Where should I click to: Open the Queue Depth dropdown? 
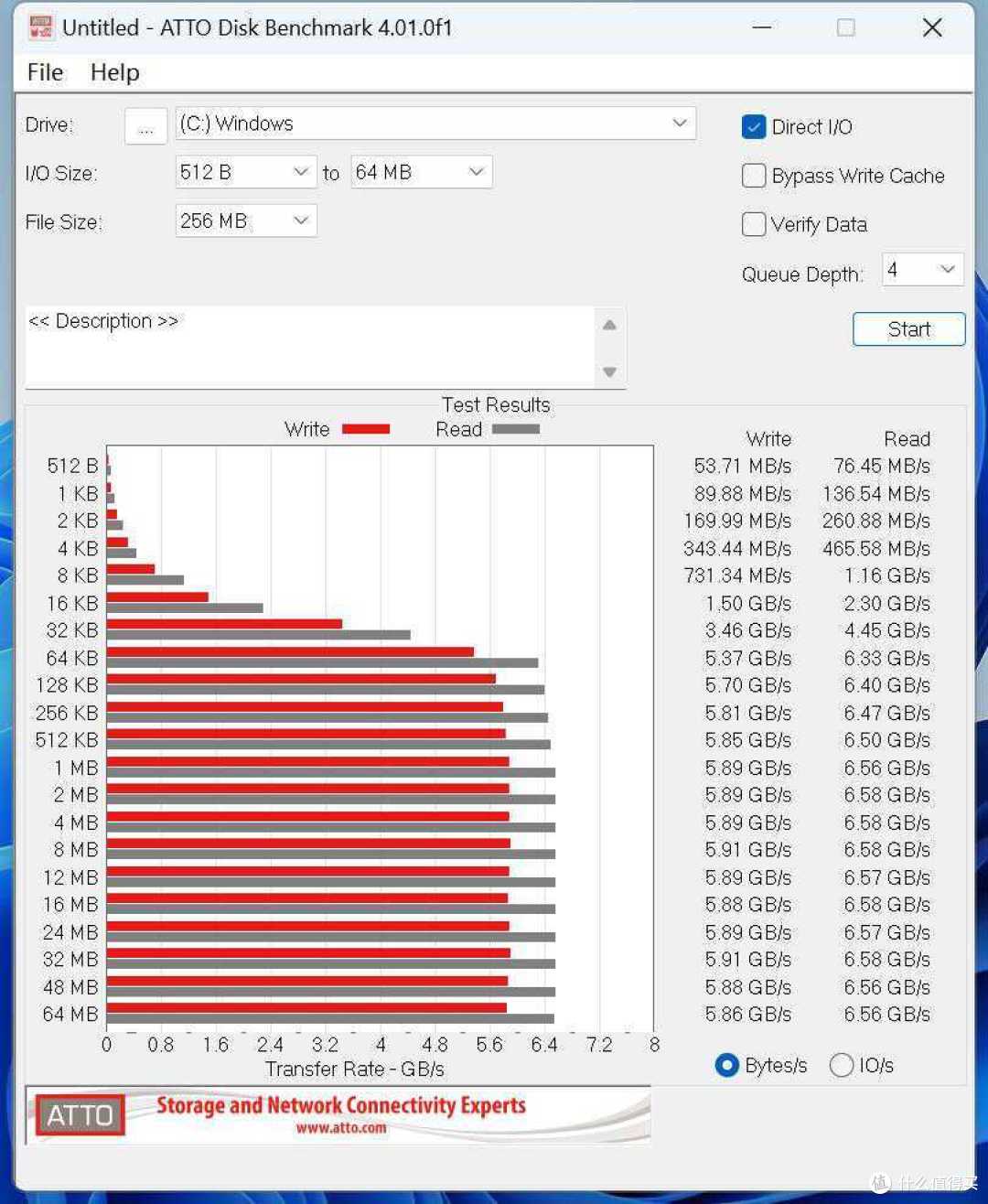tap(923, 269)
